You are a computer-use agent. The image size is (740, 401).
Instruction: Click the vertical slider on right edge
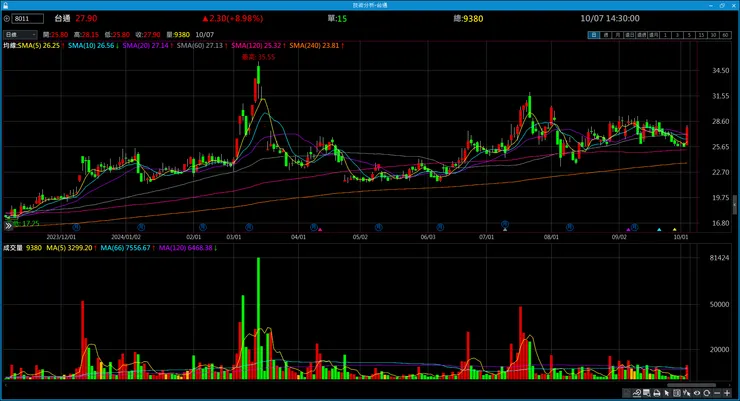click(735, 205)
